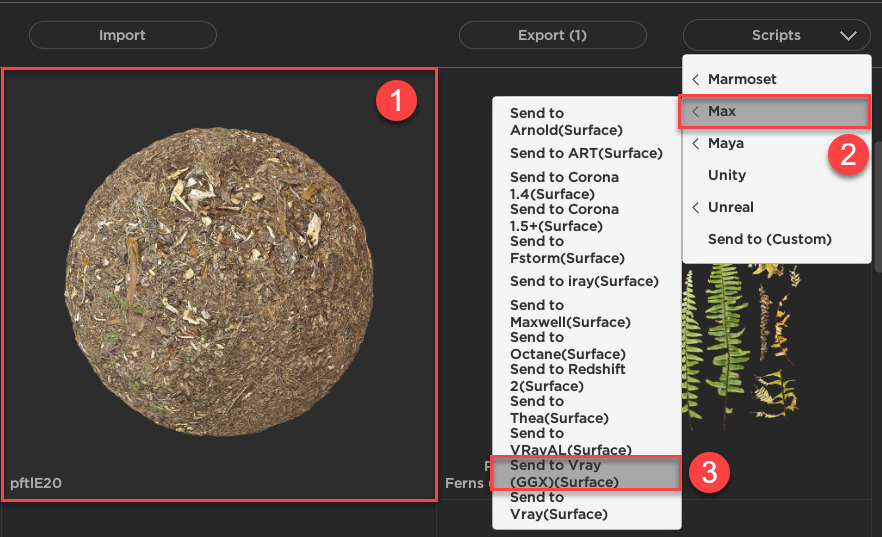Image resolution: width=882 pixels, height=537 pixels.
Task: Click Send to Vray (GGX)(Surface)
Action: pyautogui.click(x=564, y=473)
